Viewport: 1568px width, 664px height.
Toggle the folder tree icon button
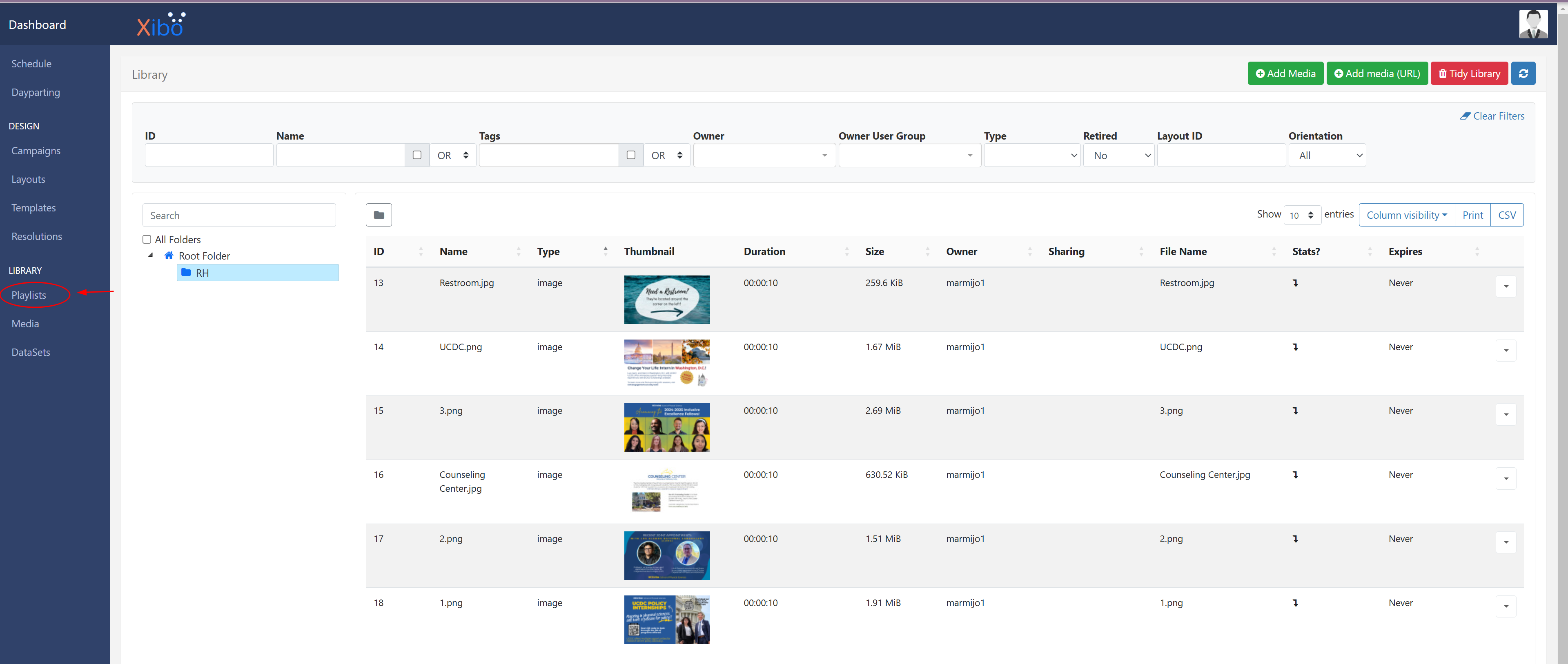pos(379,215)
